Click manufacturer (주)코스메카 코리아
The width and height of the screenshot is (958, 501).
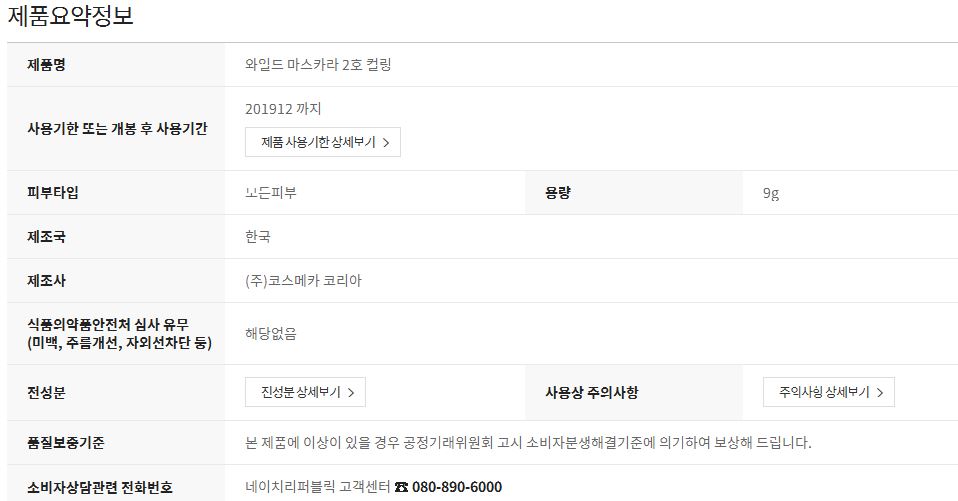[304, 280]
